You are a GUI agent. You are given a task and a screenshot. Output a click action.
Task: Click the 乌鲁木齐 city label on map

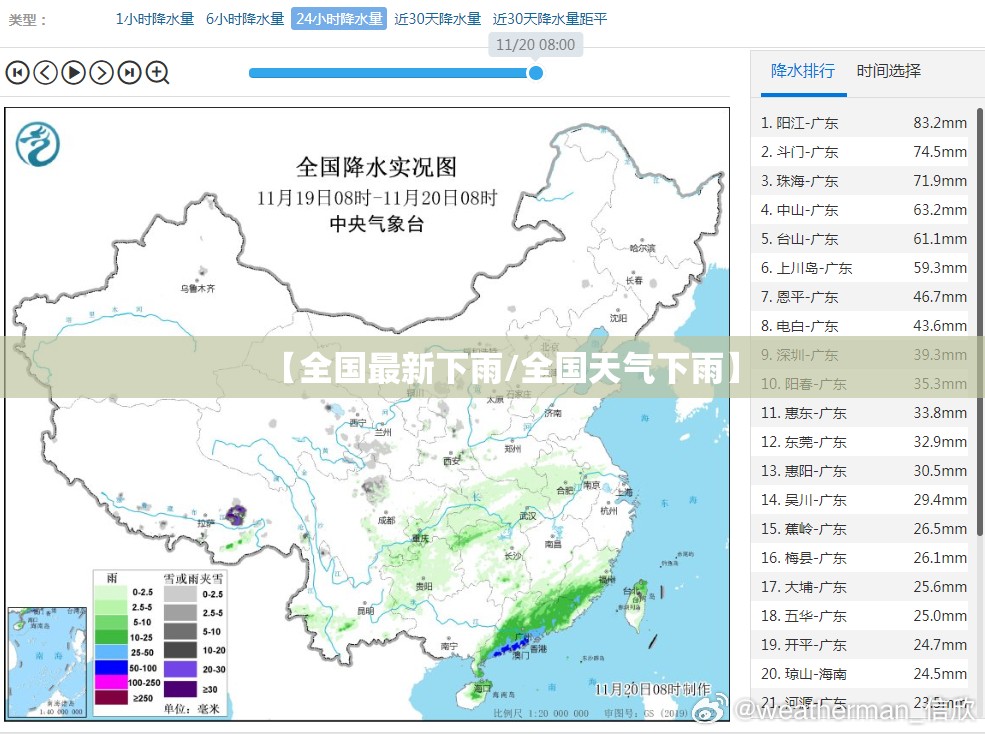coord(197,288)
